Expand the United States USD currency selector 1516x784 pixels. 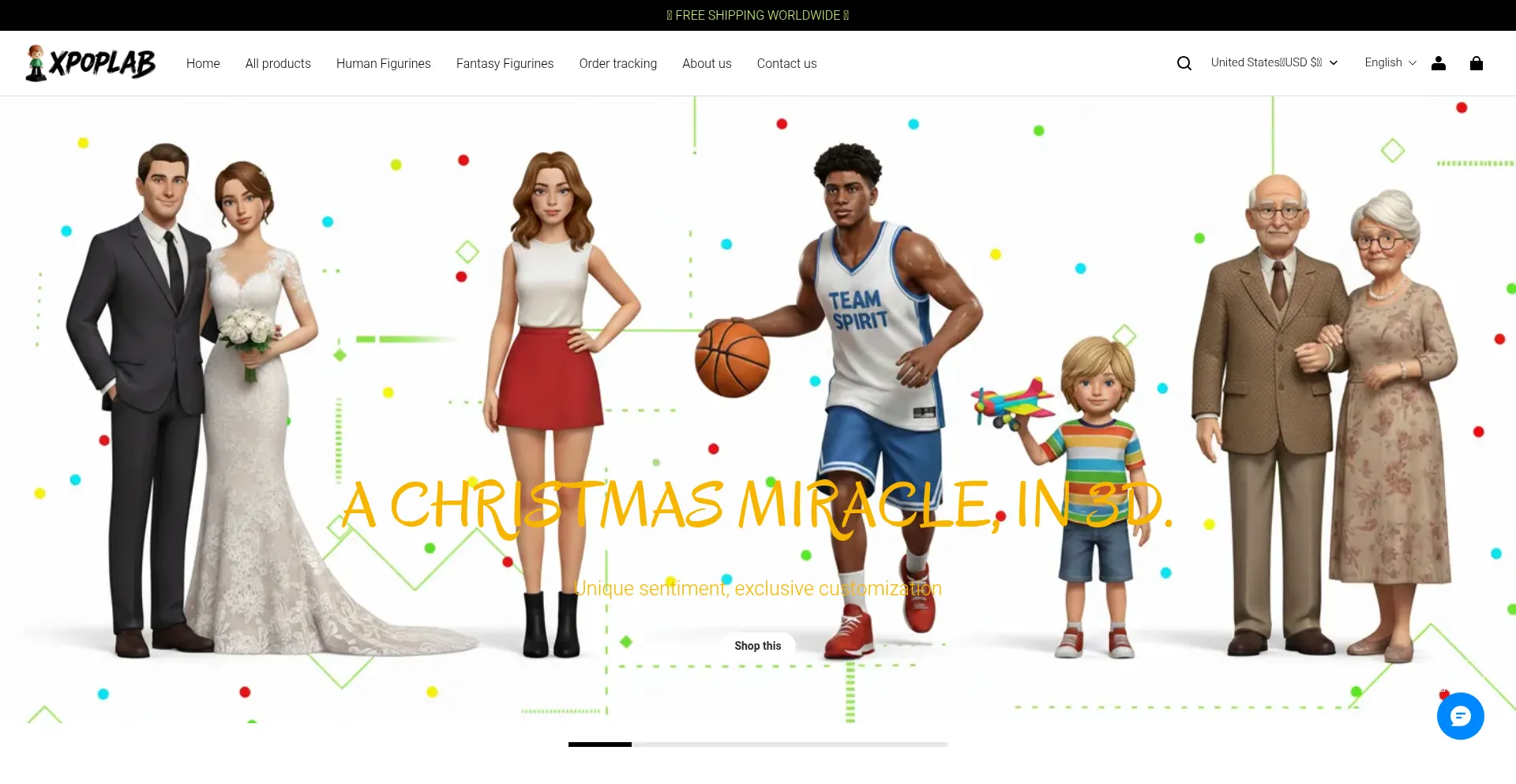pos(1274,63)
